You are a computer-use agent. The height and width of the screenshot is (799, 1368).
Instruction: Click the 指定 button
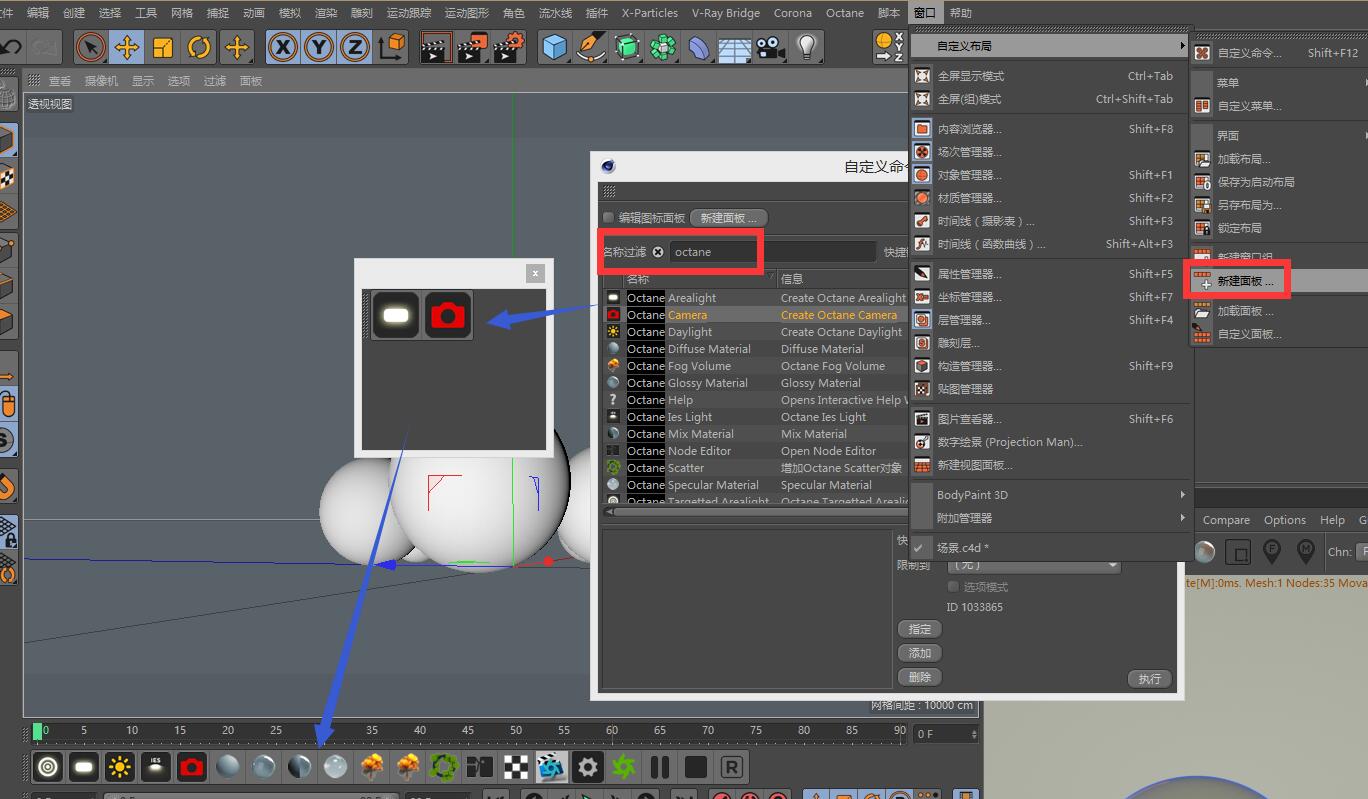coord(920,629)
